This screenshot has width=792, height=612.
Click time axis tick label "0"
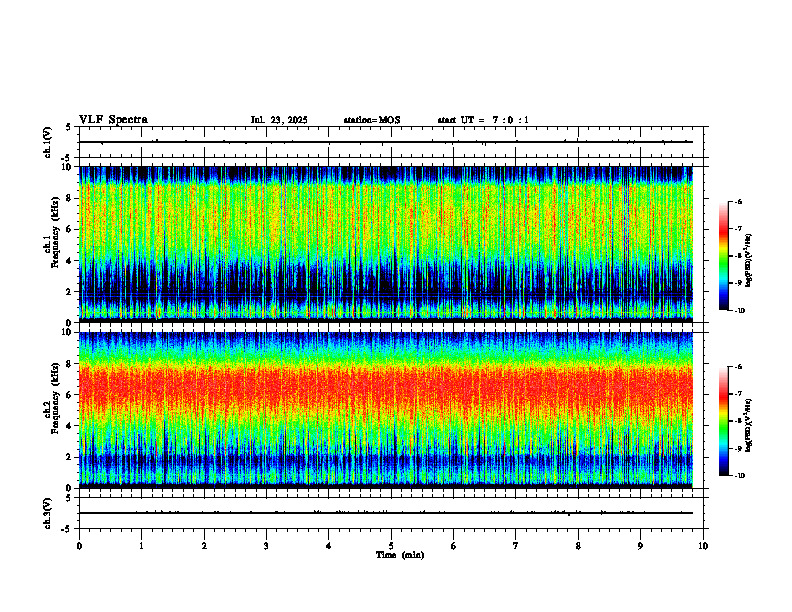(79, 546)
